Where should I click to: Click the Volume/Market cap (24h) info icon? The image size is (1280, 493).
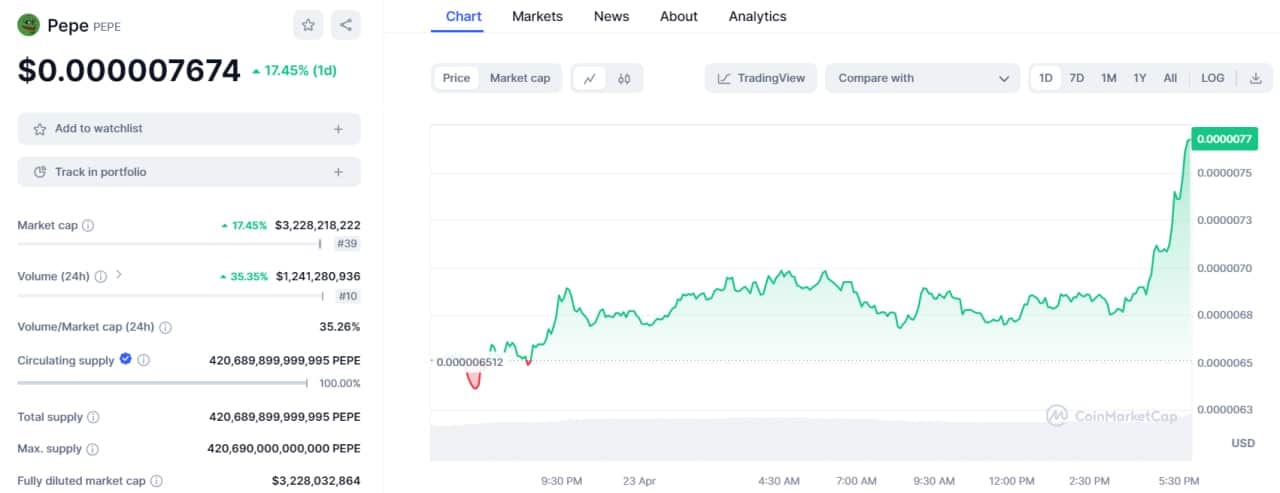[x=165, y=327]
